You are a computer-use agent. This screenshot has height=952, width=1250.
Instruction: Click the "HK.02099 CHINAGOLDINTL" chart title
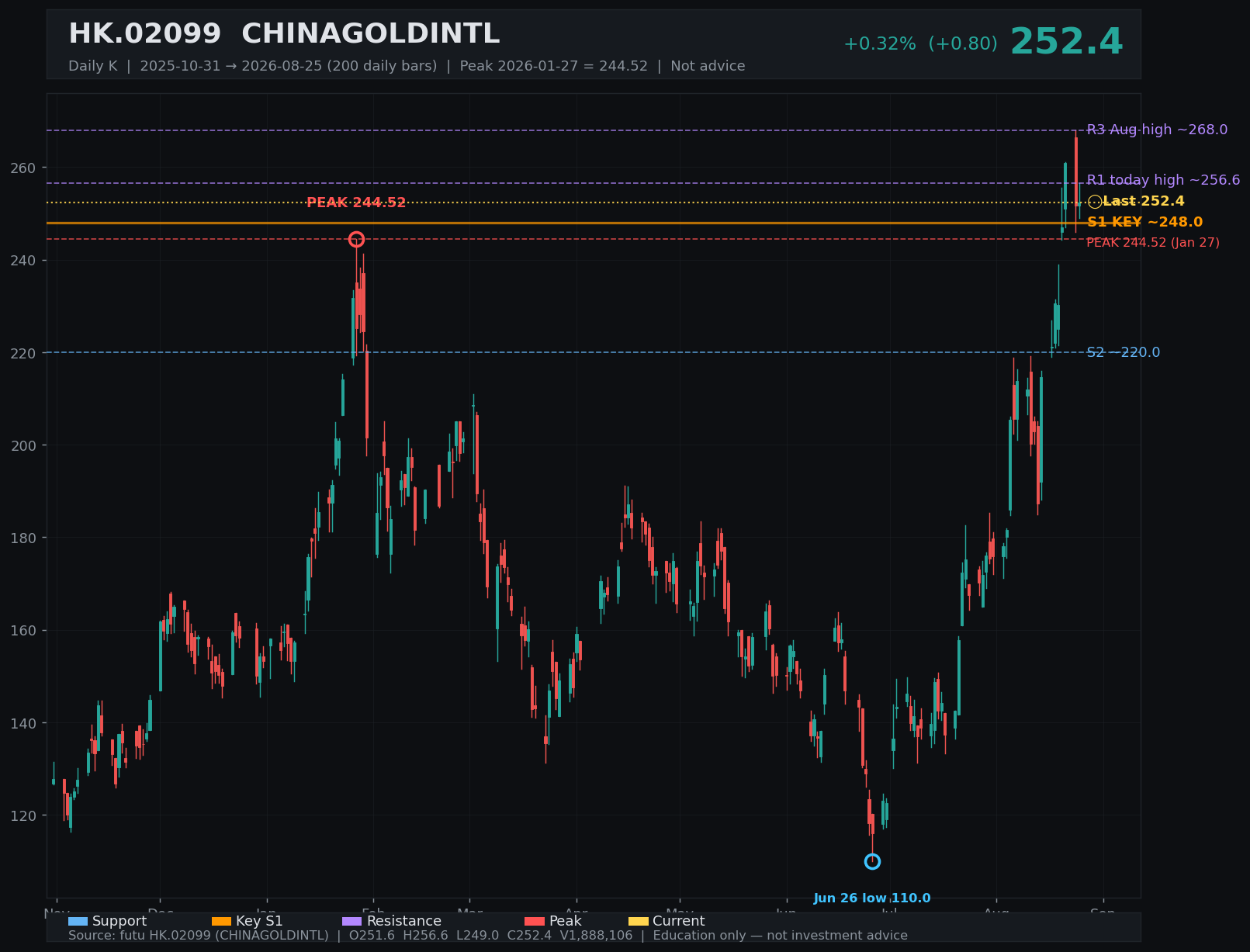(284, 34)
